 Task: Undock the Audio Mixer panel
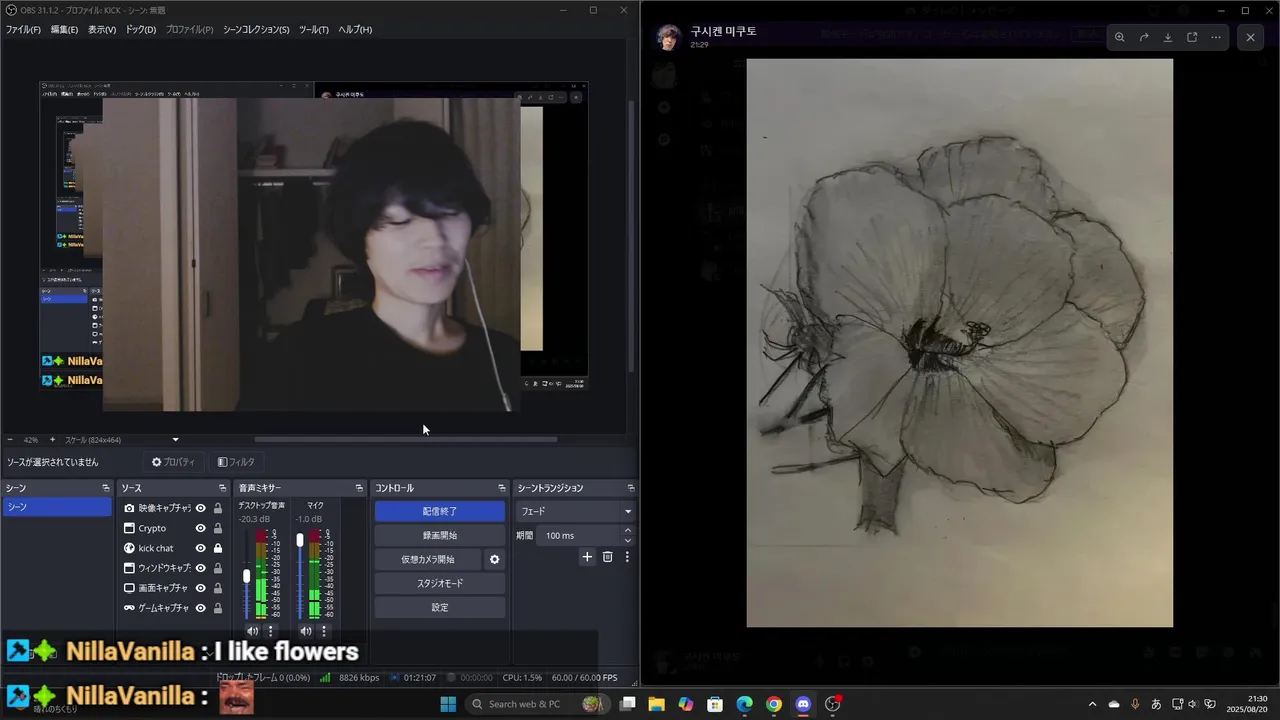(x=359, y=488)
